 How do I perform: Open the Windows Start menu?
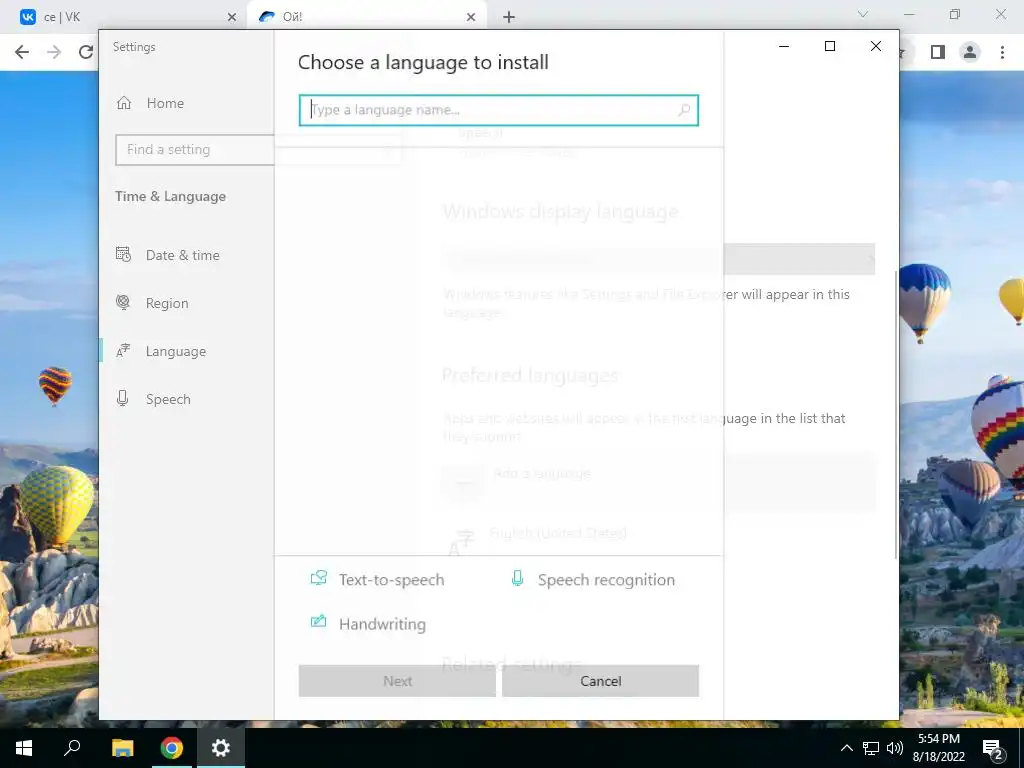24,748
